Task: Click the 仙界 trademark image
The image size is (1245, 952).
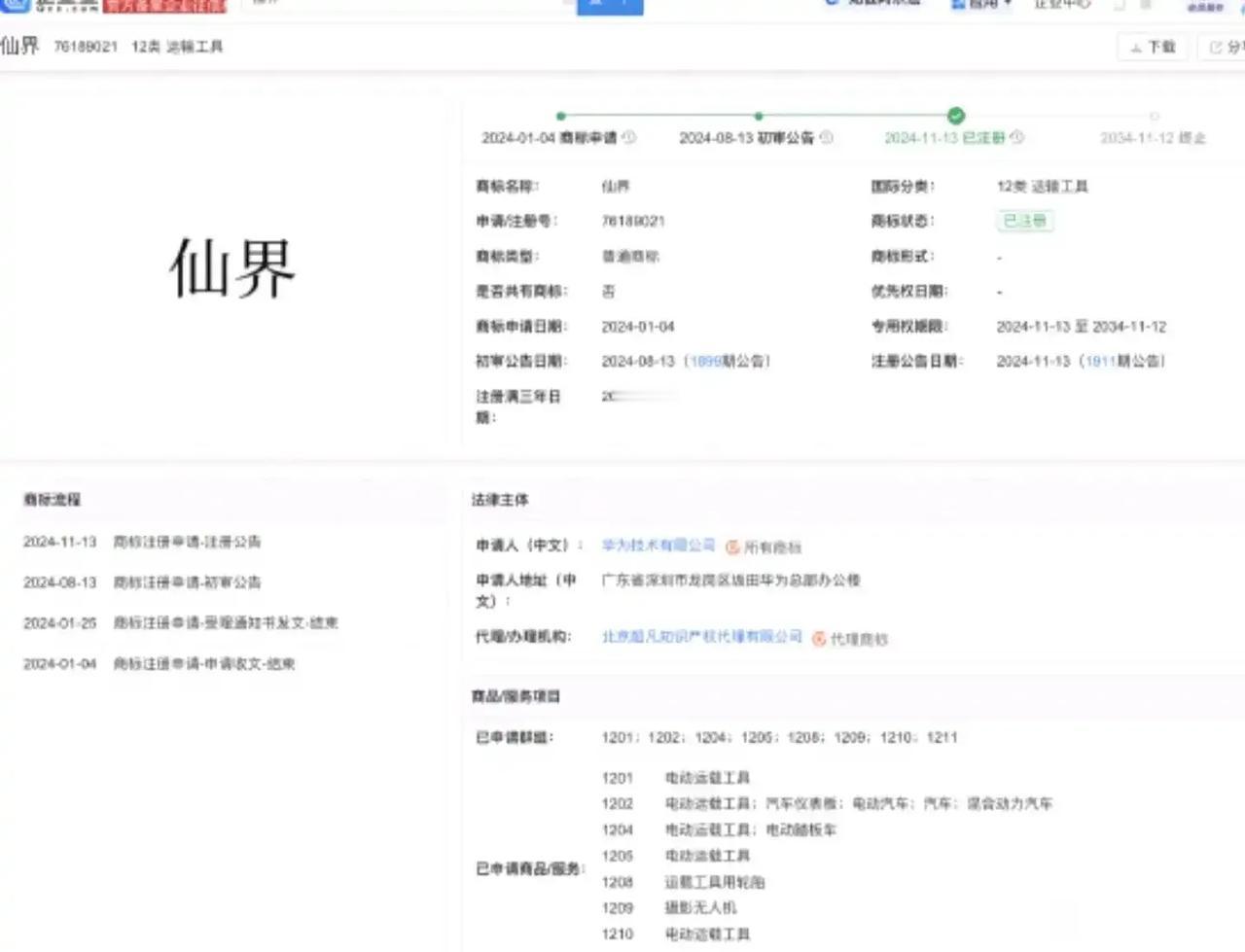Action: (231, 267)
